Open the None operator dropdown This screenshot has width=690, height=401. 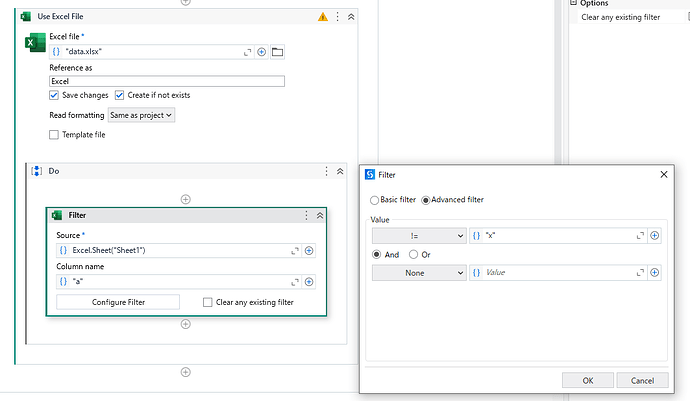pos(419,273)
